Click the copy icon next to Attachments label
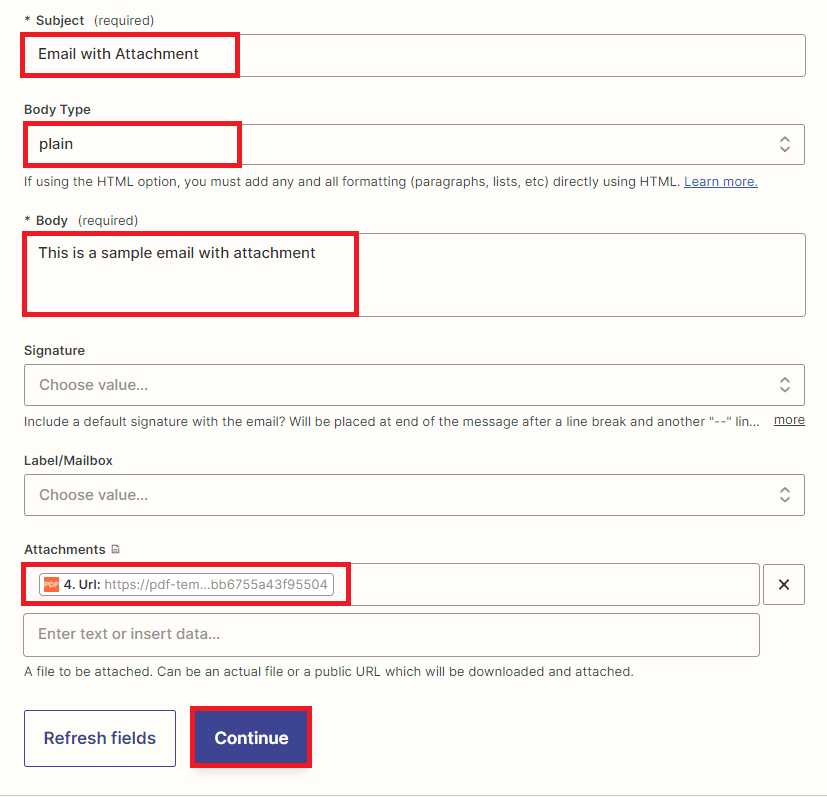 click(x=115, y=549)
